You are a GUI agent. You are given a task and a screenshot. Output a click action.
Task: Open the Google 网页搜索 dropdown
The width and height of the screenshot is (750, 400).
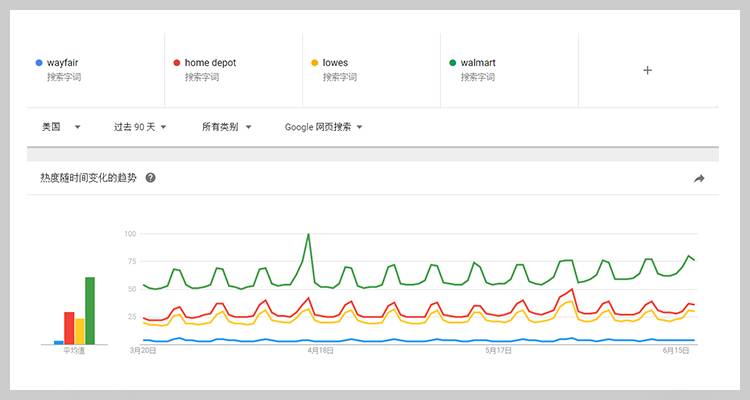322,127
